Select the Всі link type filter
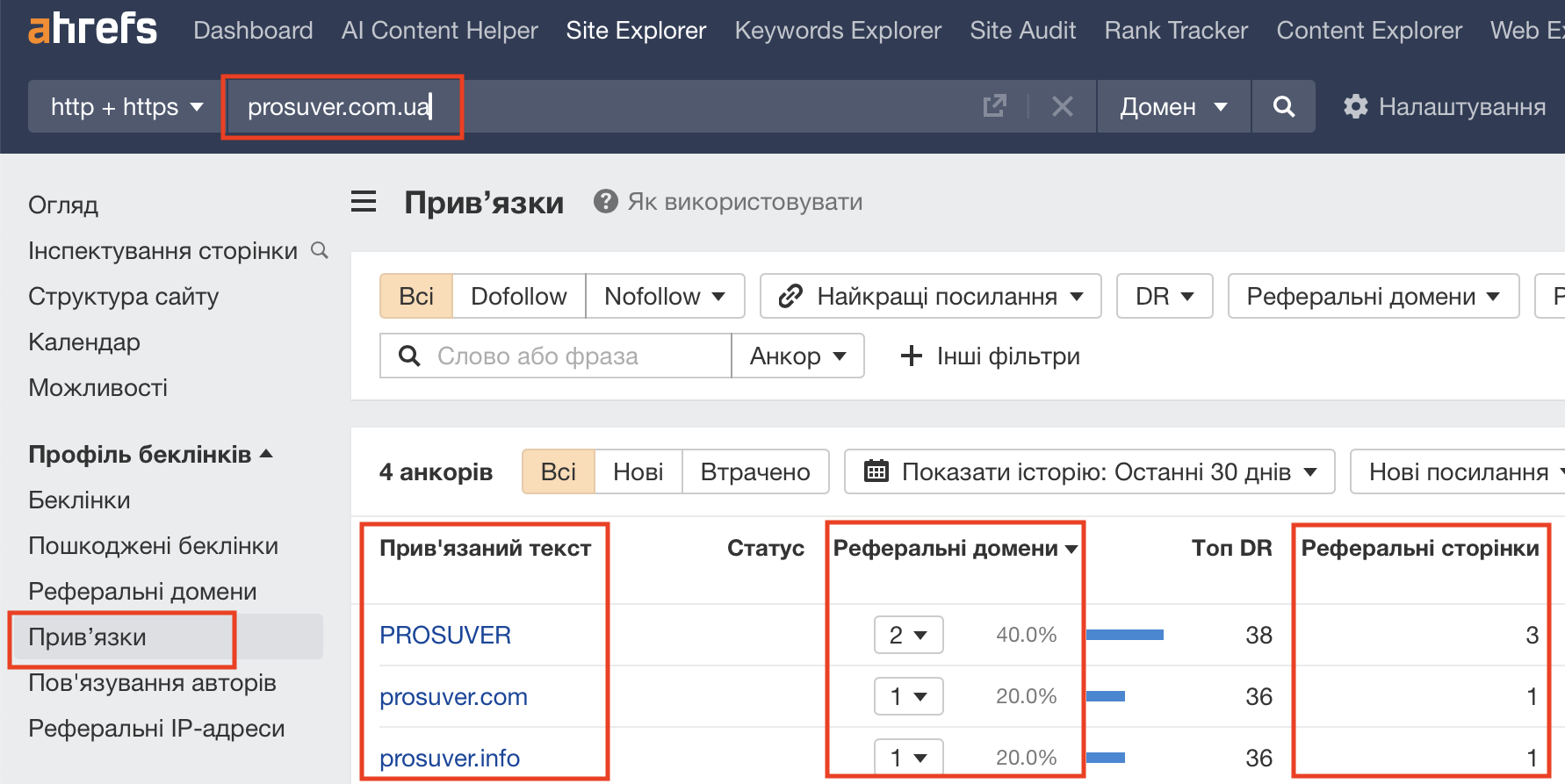The width and height of the screenshot is (1565, 784). pyautogui.click(x=416, y=296)
